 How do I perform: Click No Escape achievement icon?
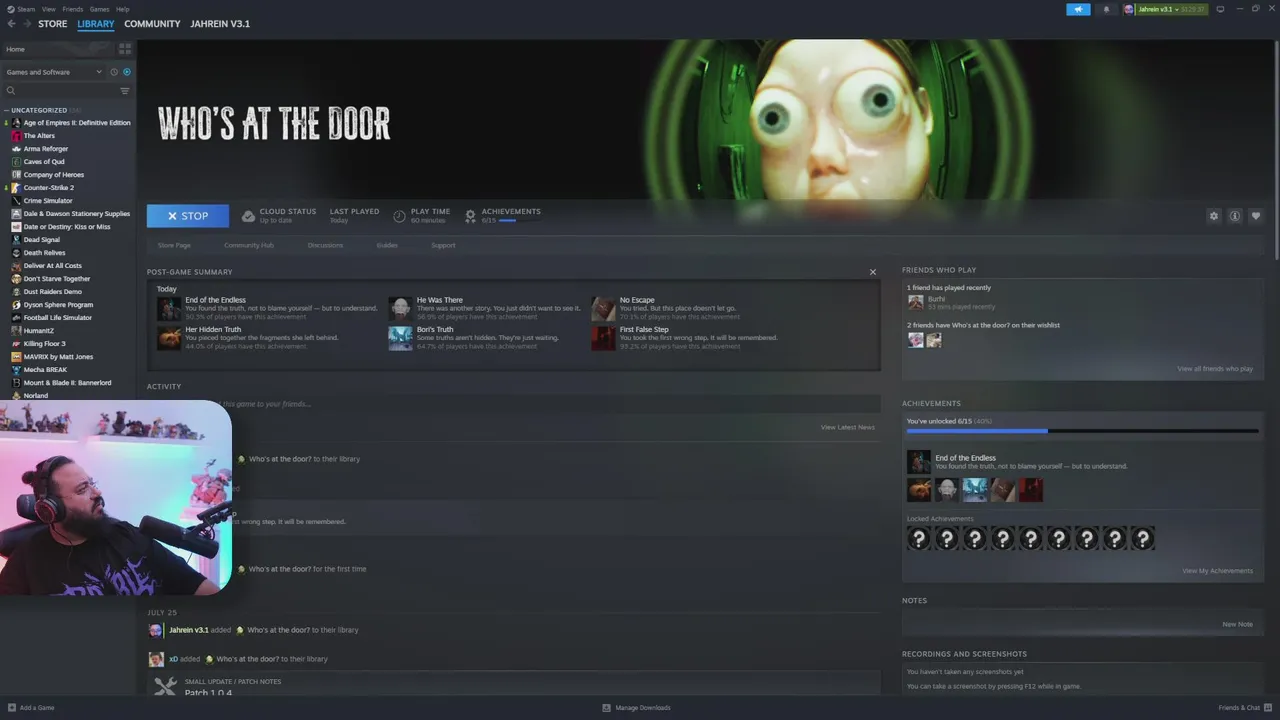(x=603, y=308)
